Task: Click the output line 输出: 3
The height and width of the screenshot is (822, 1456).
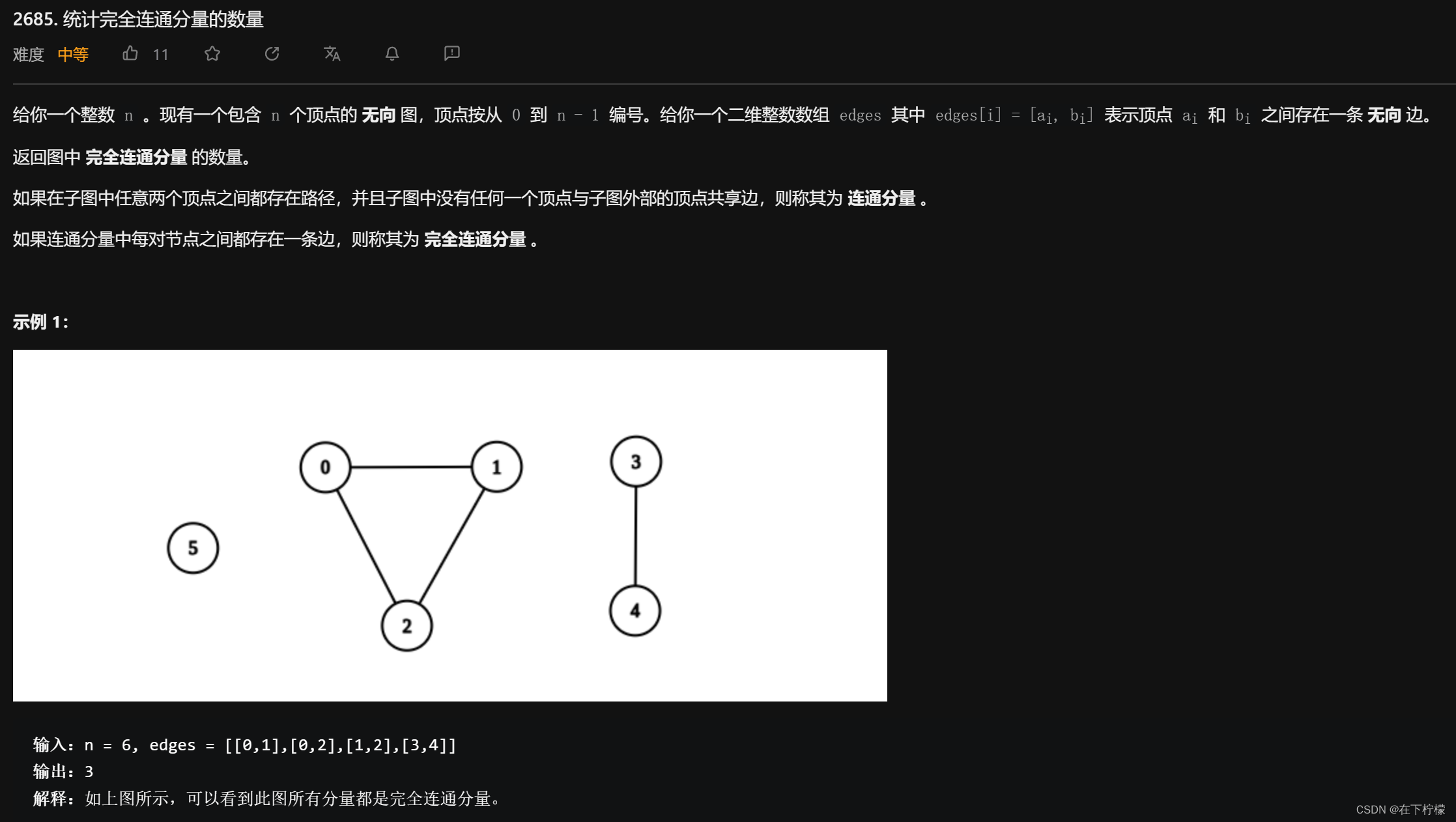Action: click(x=63, y=772)
